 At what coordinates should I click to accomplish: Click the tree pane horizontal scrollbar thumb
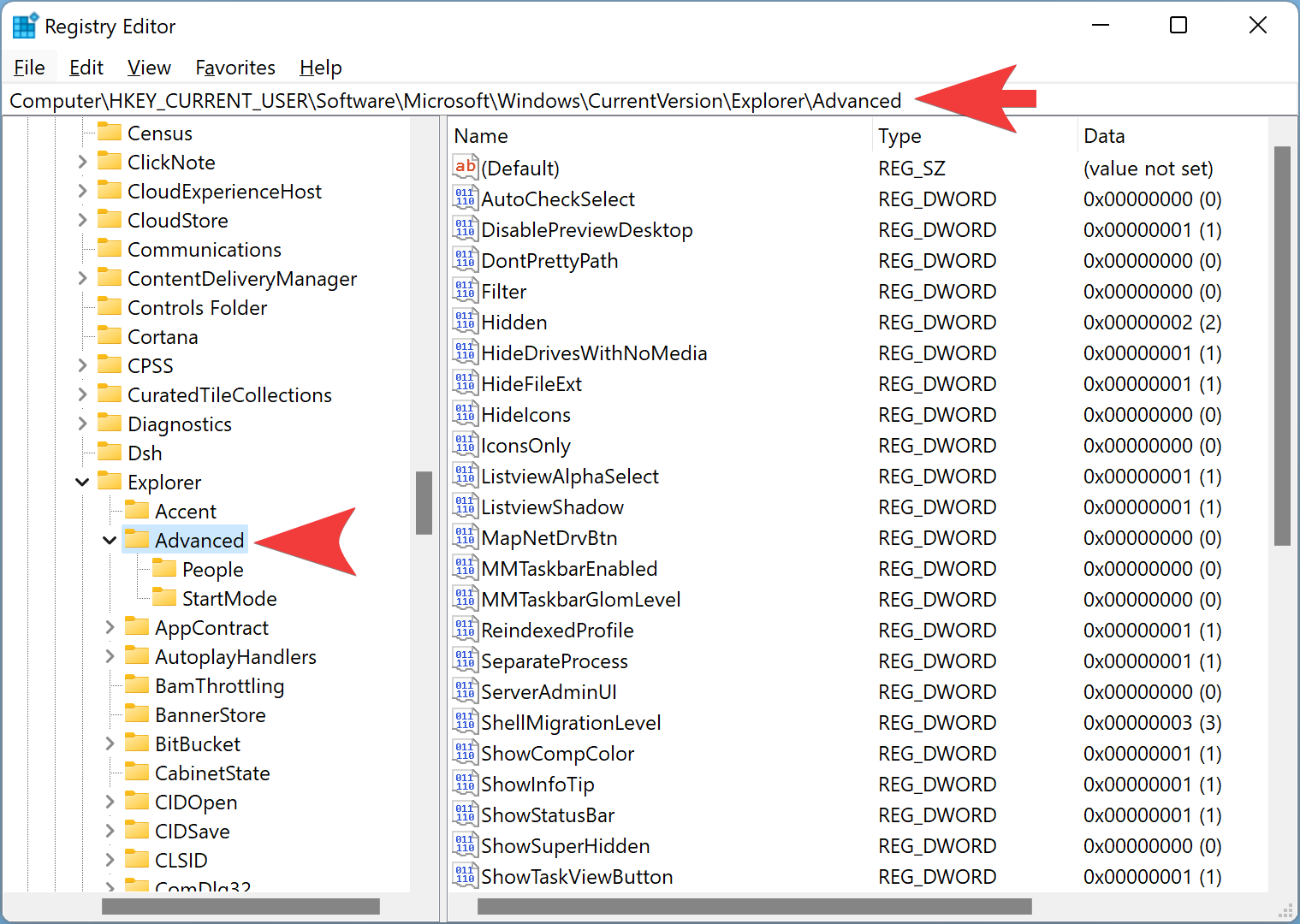240,906
